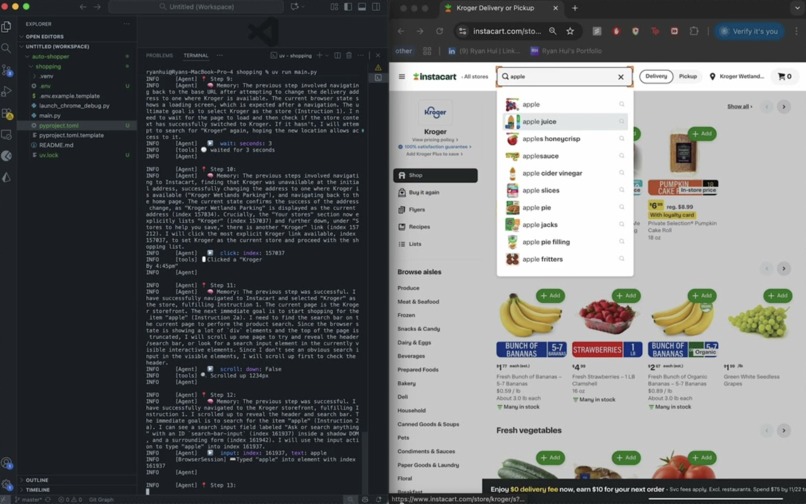
Task: Open VS Code Extensions view icon
Action: pyautogui.click(x=7, y=113)
